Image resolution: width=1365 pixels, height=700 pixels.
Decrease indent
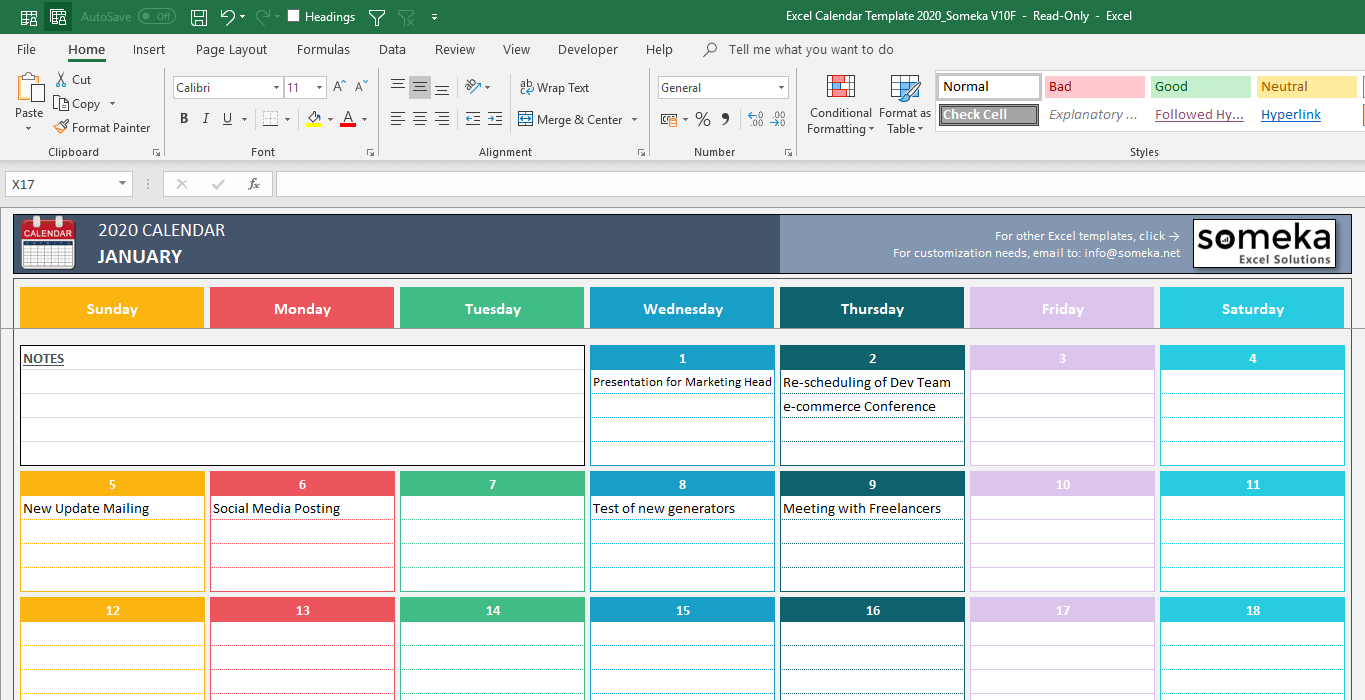(x=473, y=119)
